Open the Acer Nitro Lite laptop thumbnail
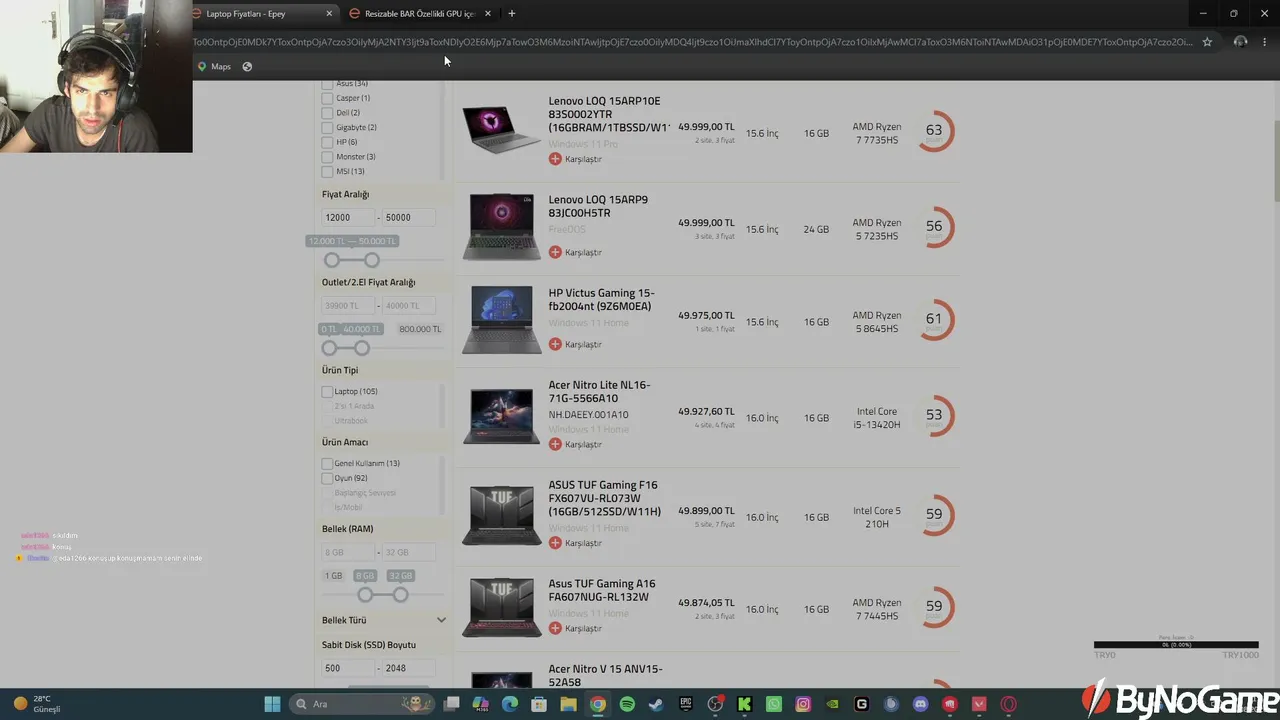The width and height of the screenshot is (1280, 720). [501, 415]
